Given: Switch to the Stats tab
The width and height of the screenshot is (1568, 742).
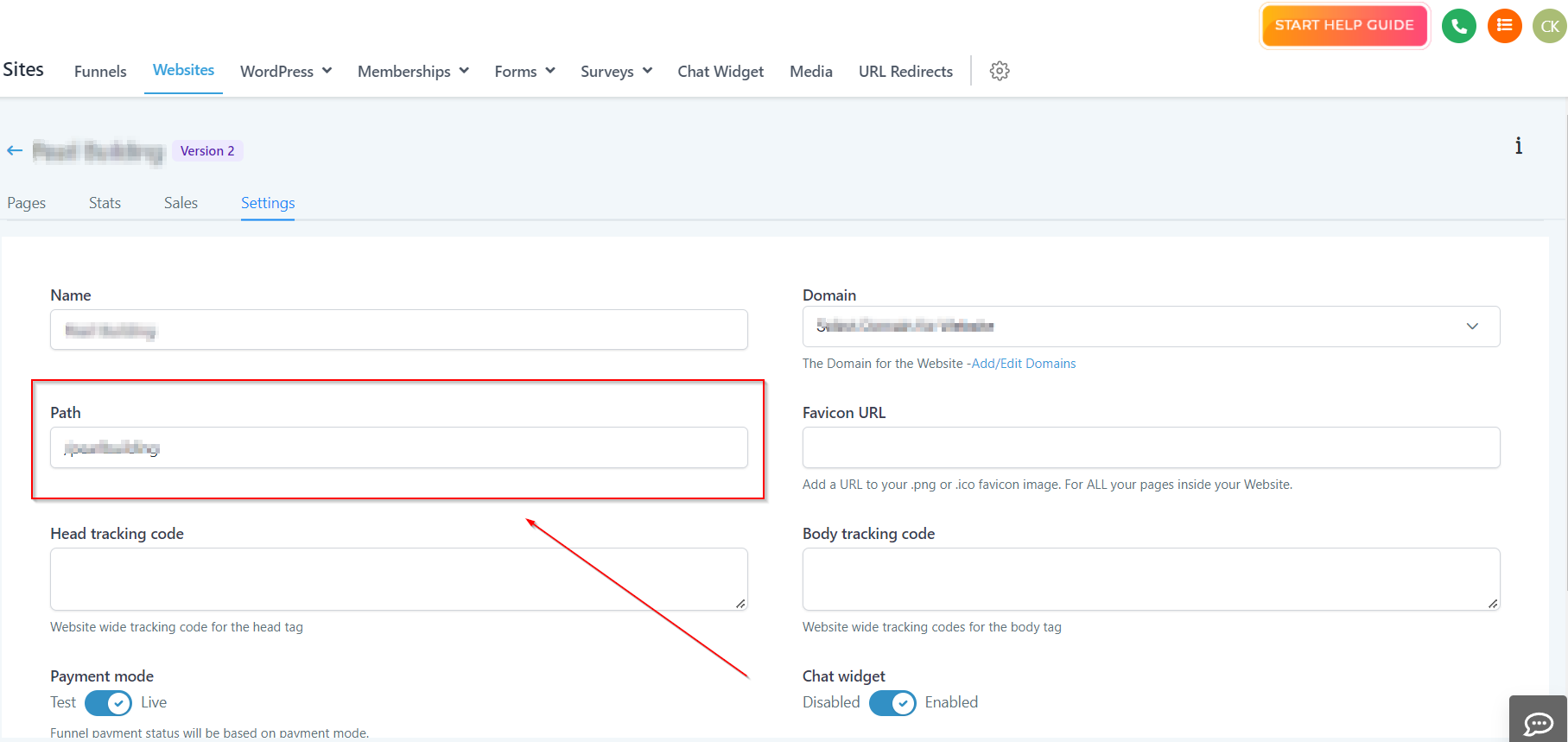Looking at the screenshot, I should coord(105,203).
